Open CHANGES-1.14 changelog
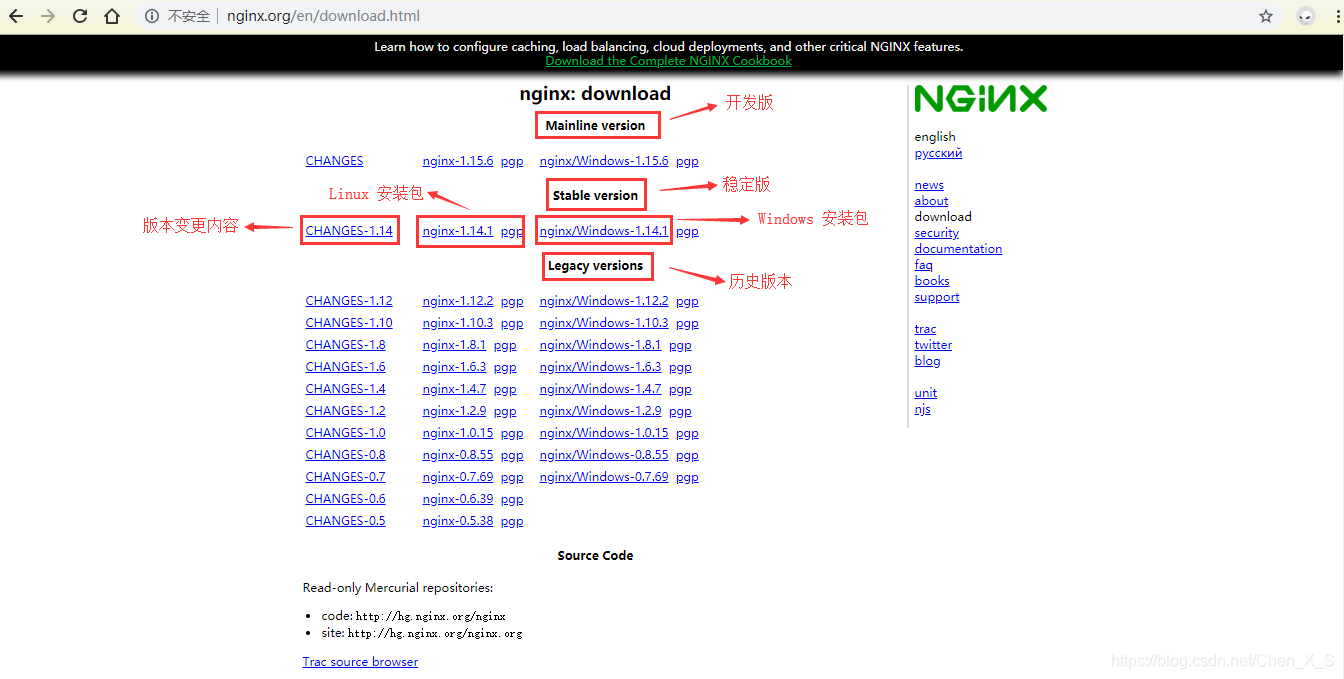 pyautogui.click(x=349, y=231)
